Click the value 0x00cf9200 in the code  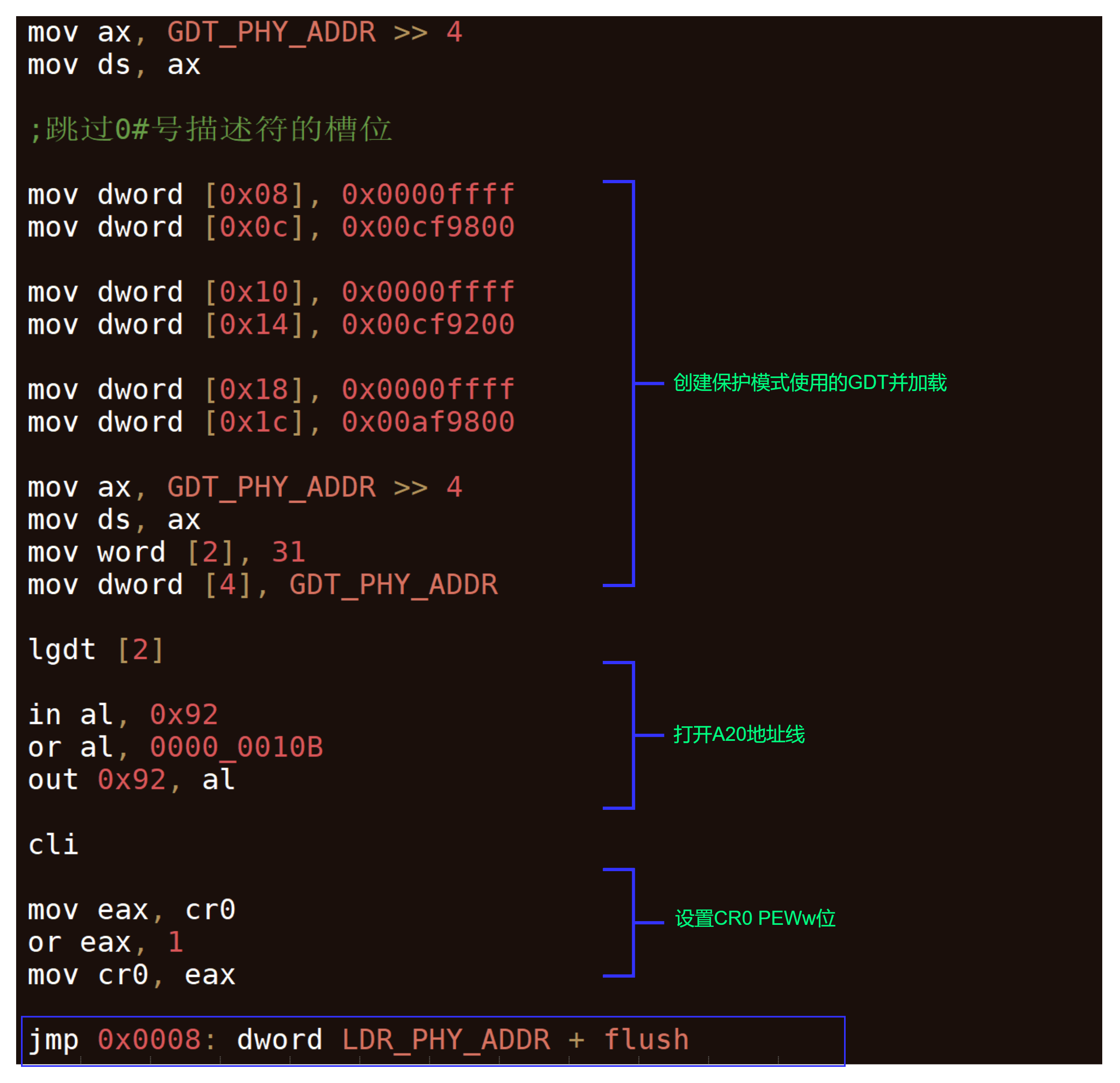428,324
